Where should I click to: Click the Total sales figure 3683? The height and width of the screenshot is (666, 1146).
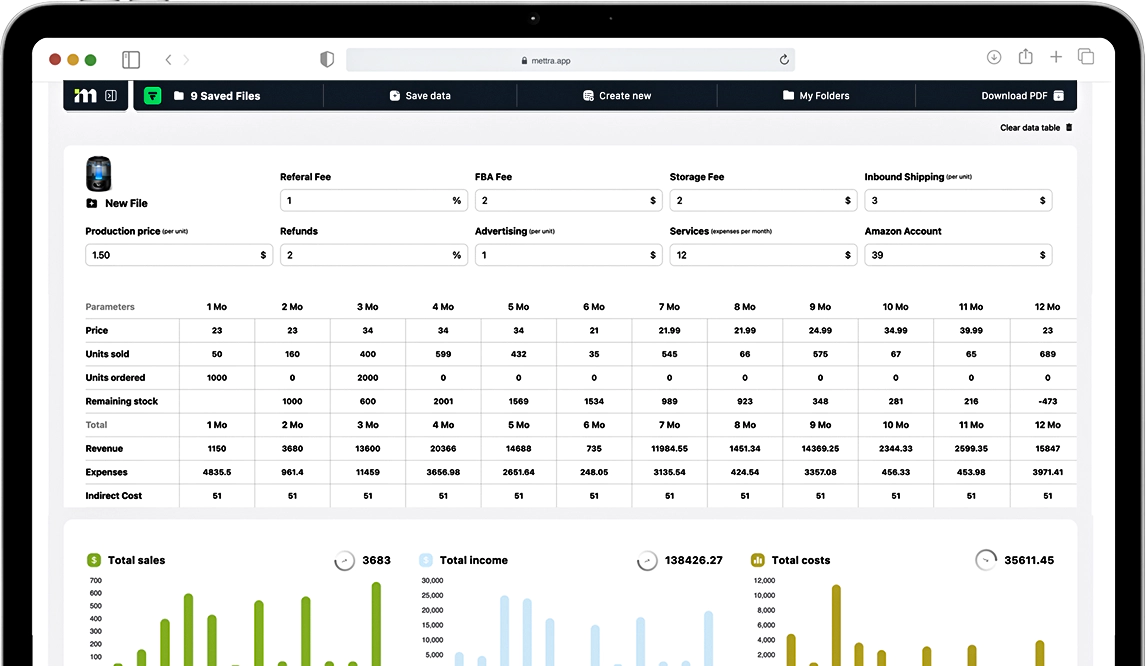pyautogui.click(x=376, y=560)
